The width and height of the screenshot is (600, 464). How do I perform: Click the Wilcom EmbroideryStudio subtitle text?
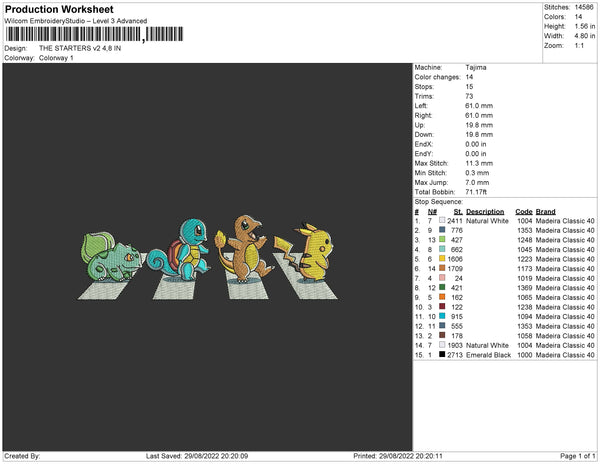[x=76, y=21]
